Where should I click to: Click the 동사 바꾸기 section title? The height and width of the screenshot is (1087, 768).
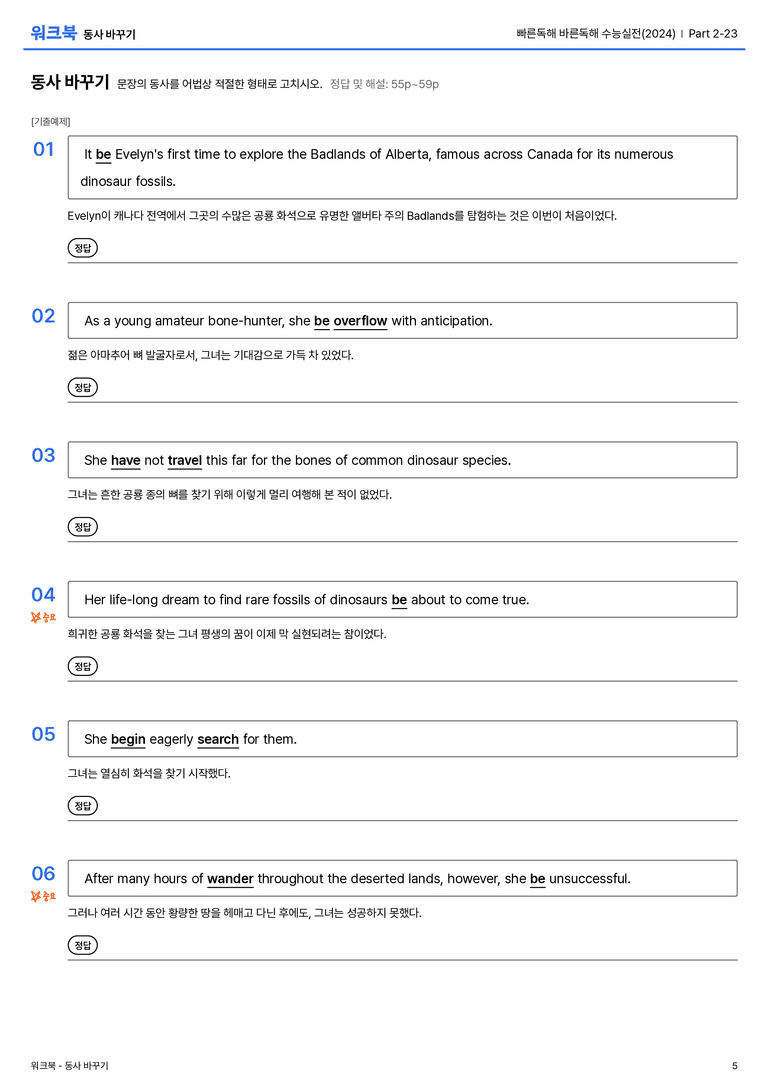[70, 82]
